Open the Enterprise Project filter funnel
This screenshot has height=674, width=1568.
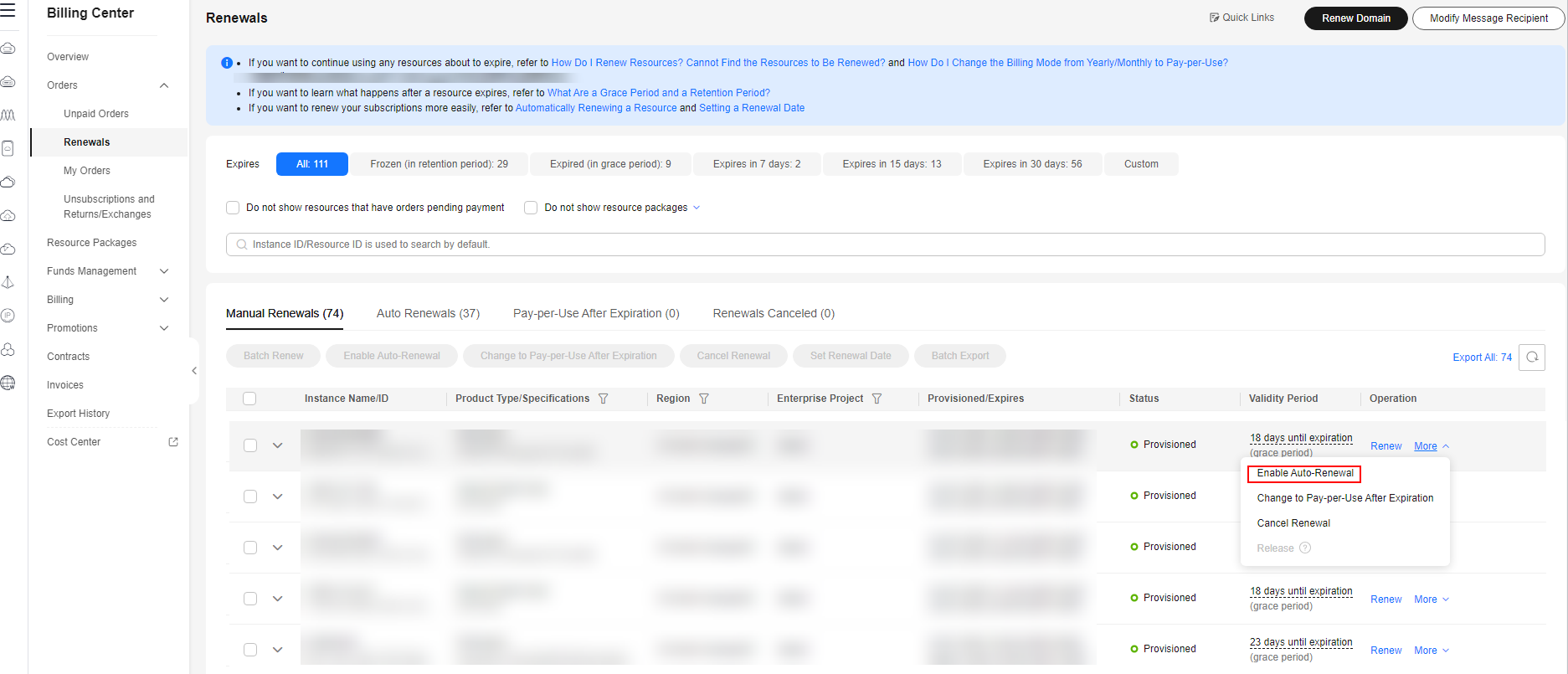(x=877, y=399)
